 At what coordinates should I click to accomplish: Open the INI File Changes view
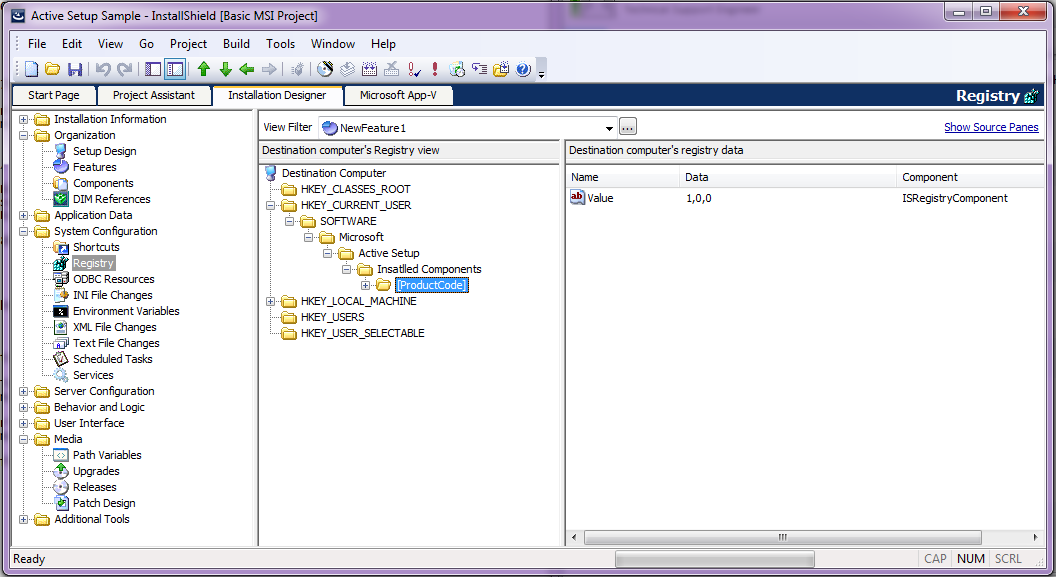pyautogui.click(x=112, y=296)
